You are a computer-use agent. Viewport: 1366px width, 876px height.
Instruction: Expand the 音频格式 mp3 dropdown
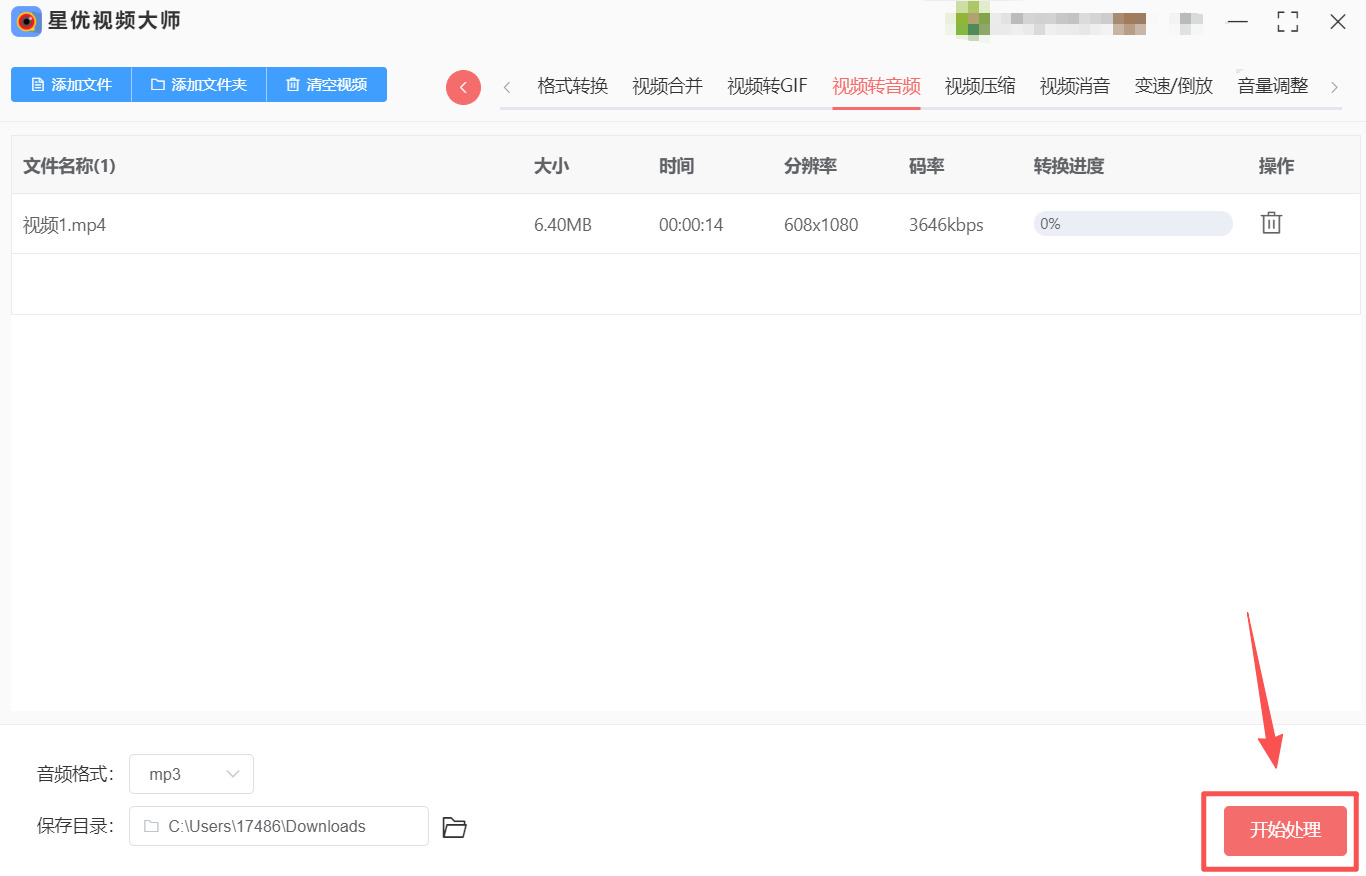click(x=191, y=774)
